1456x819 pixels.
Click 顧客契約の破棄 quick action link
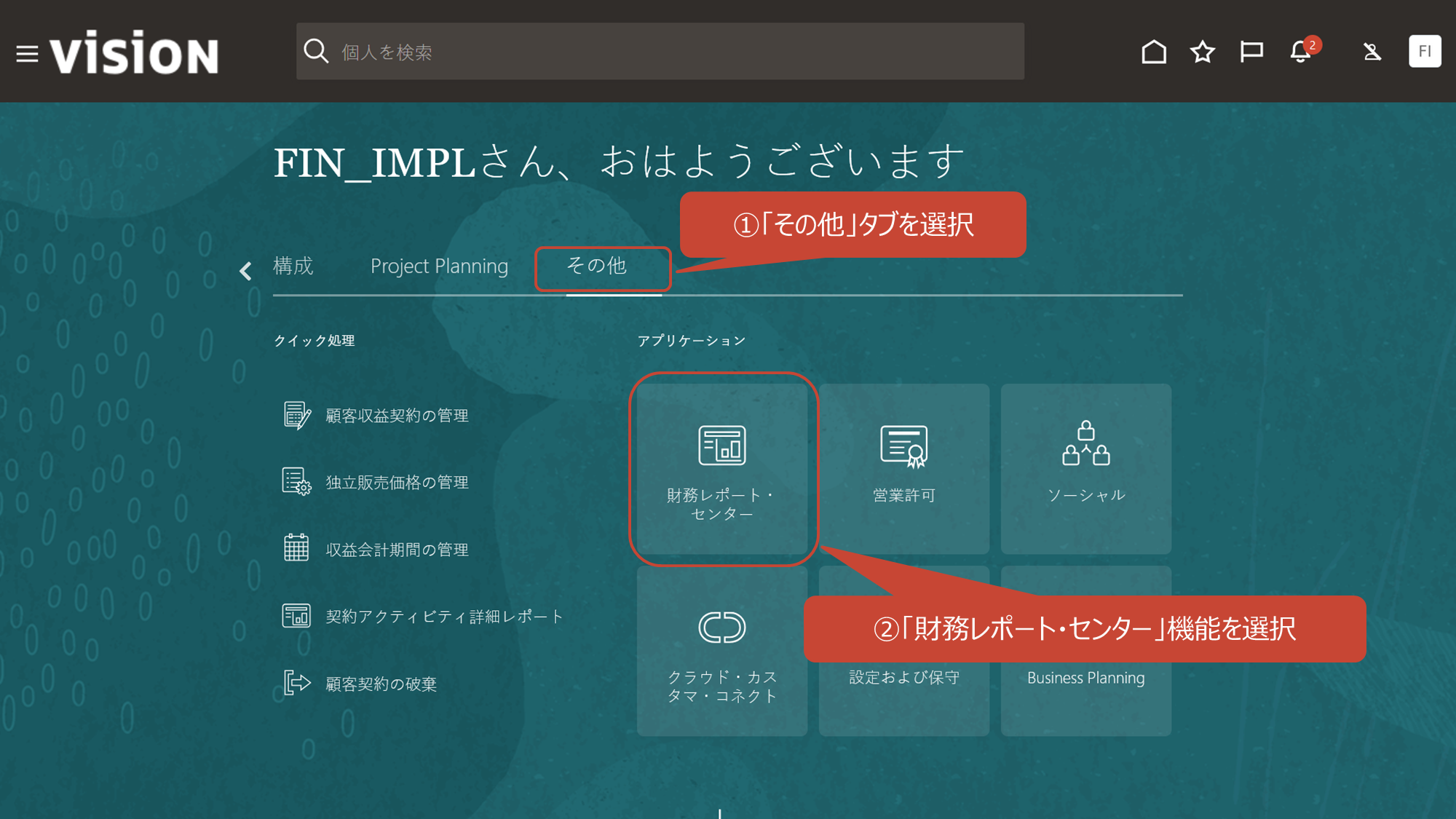click(381, 684)
